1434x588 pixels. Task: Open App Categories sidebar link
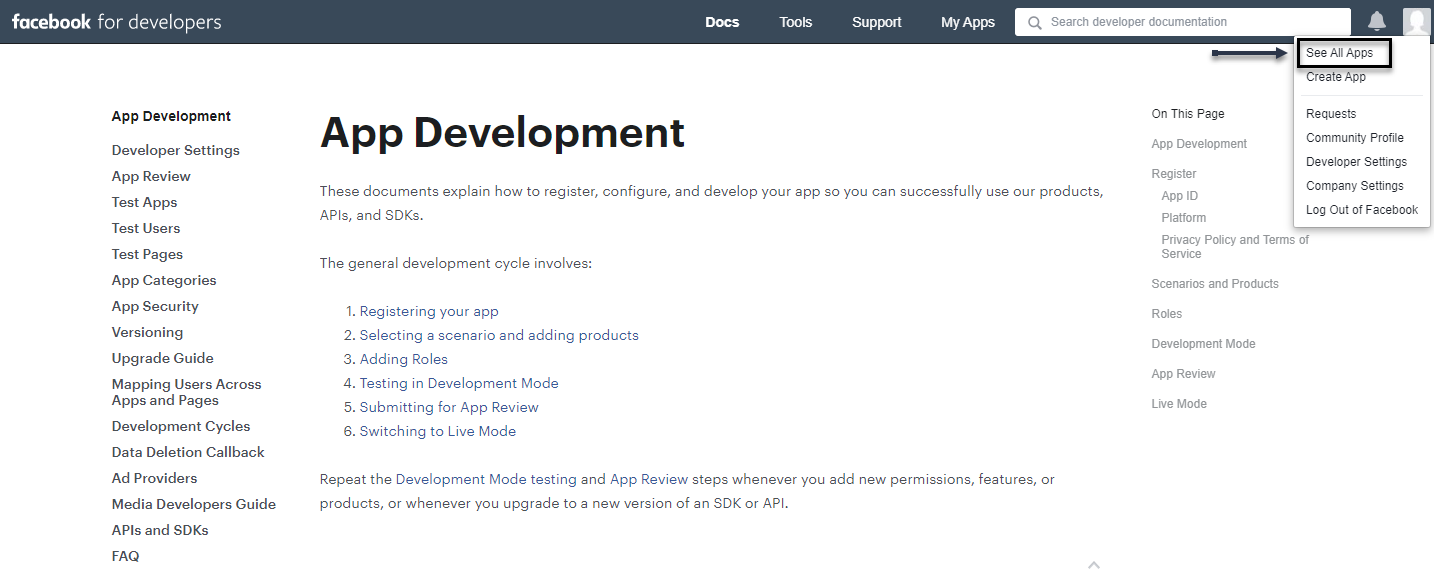(164, 280)
